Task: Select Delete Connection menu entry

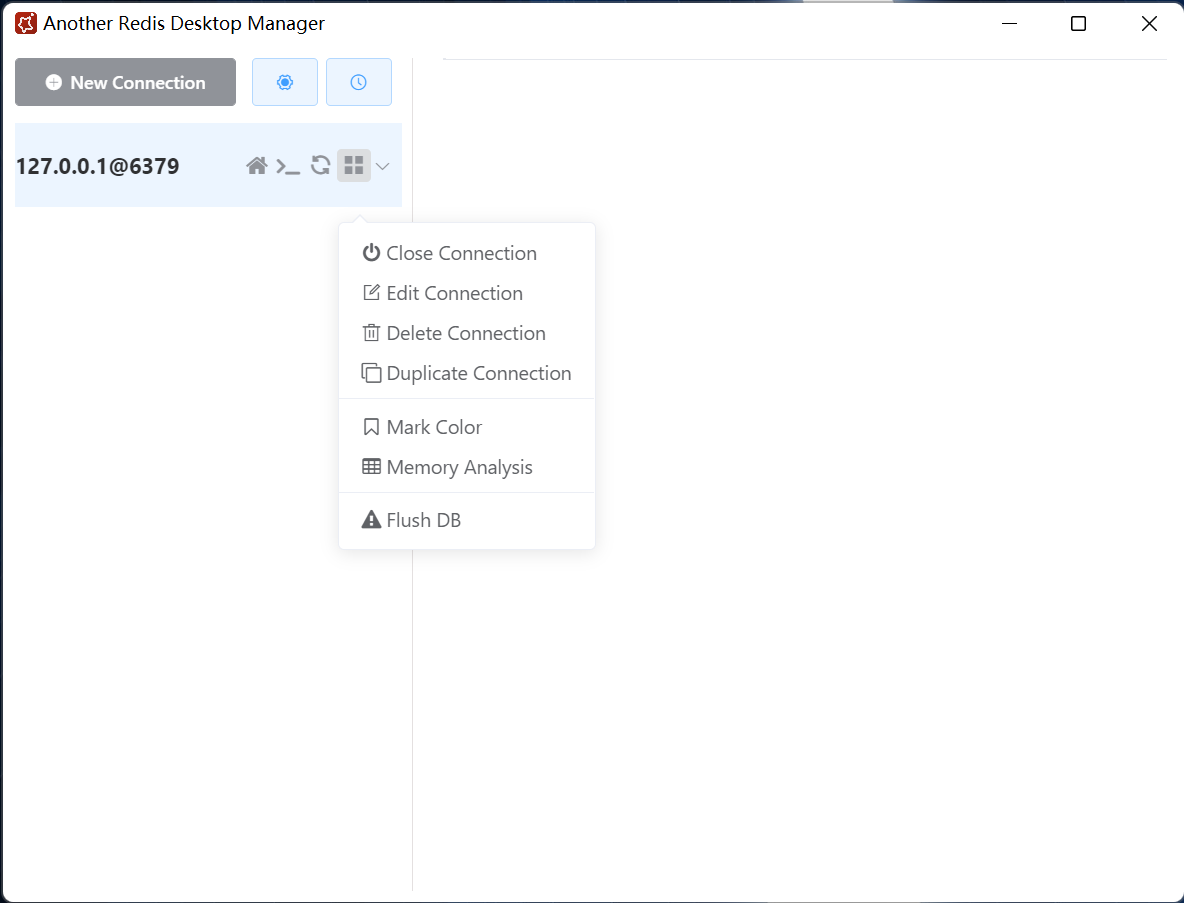Action: 467,333
